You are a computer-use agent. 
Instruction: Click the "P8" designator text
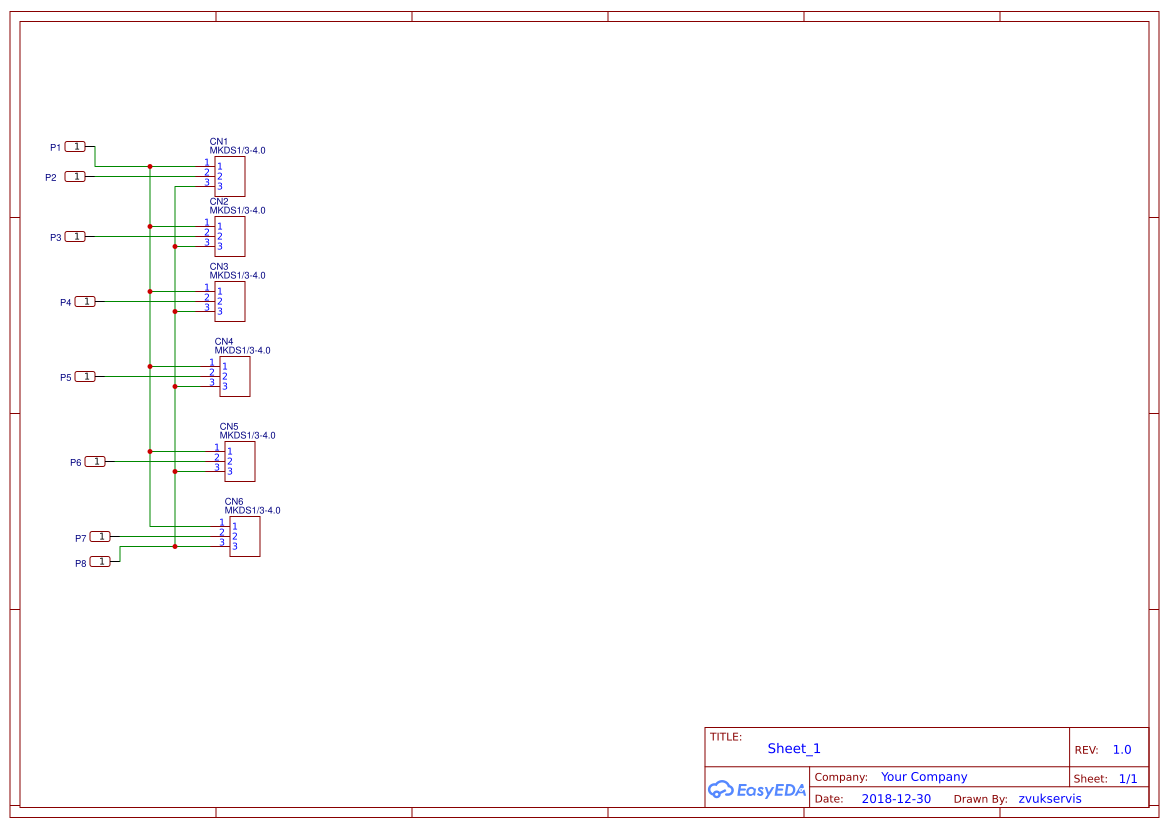click(81, 563)
